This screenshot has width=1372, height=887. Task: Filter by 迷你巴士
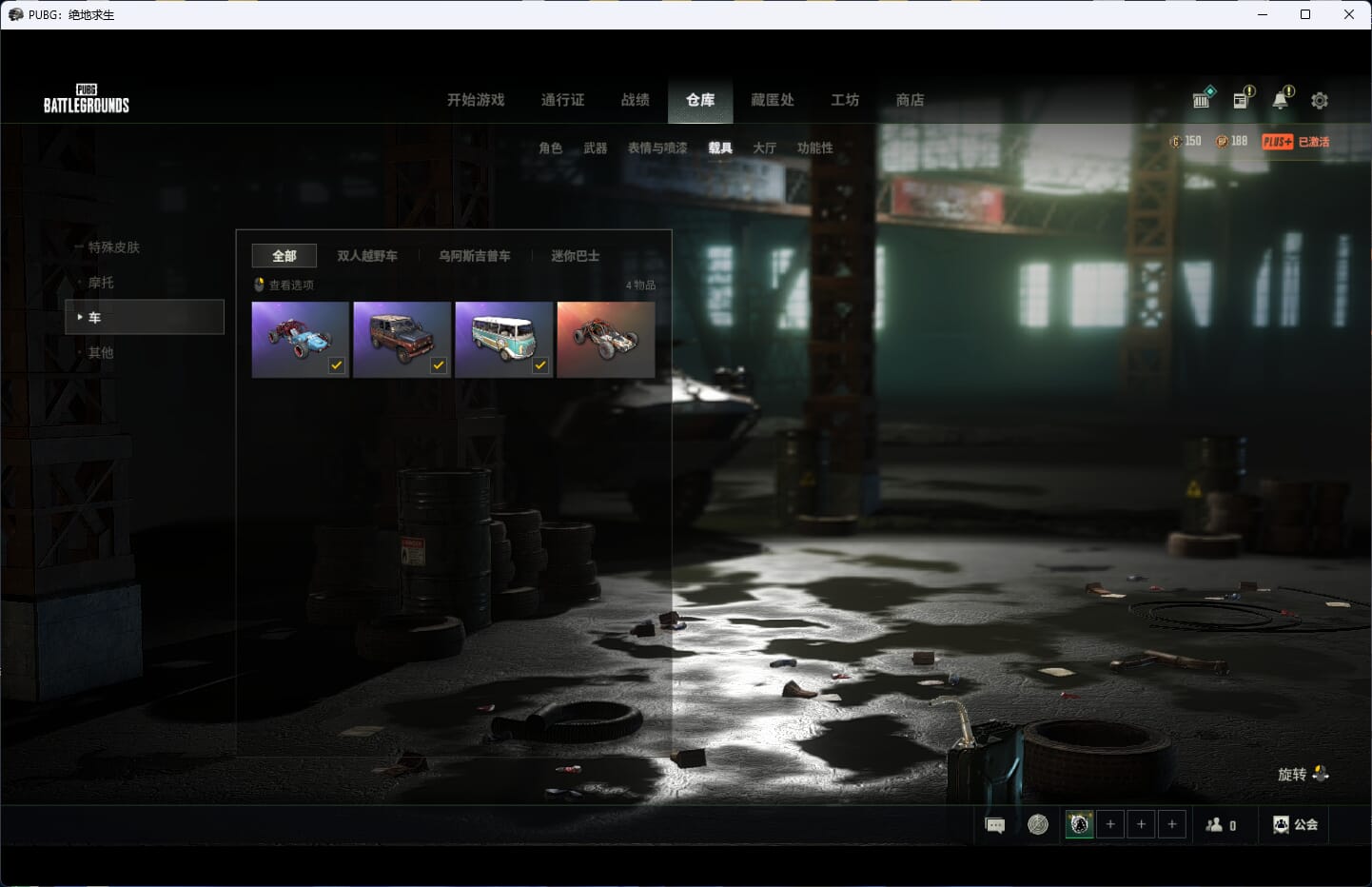[x=576, y=256]
